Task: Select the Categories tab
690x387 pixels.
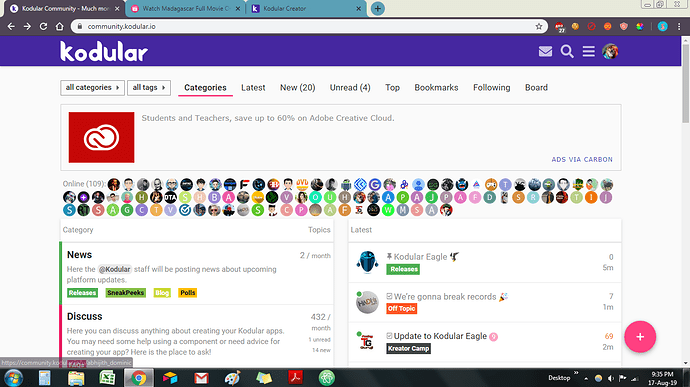Action: tap(205, 88)
